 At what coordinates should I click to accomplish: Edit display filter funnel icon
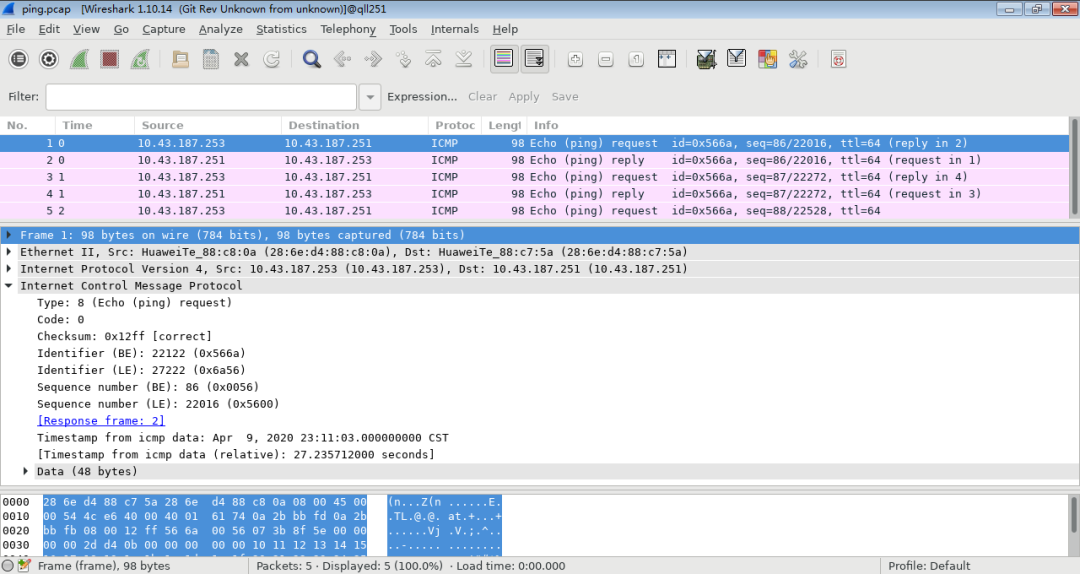(x=736, y=59)
